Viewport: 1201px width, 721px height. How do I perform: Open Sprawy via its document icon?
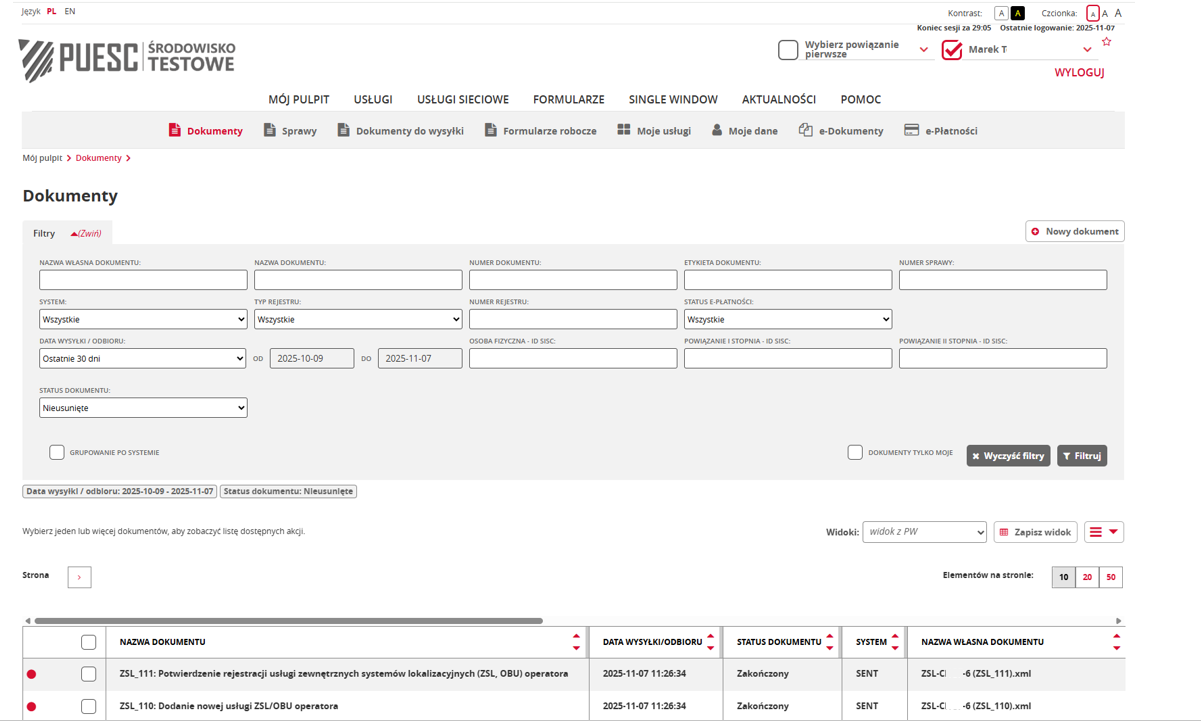(x=269, y=130)
